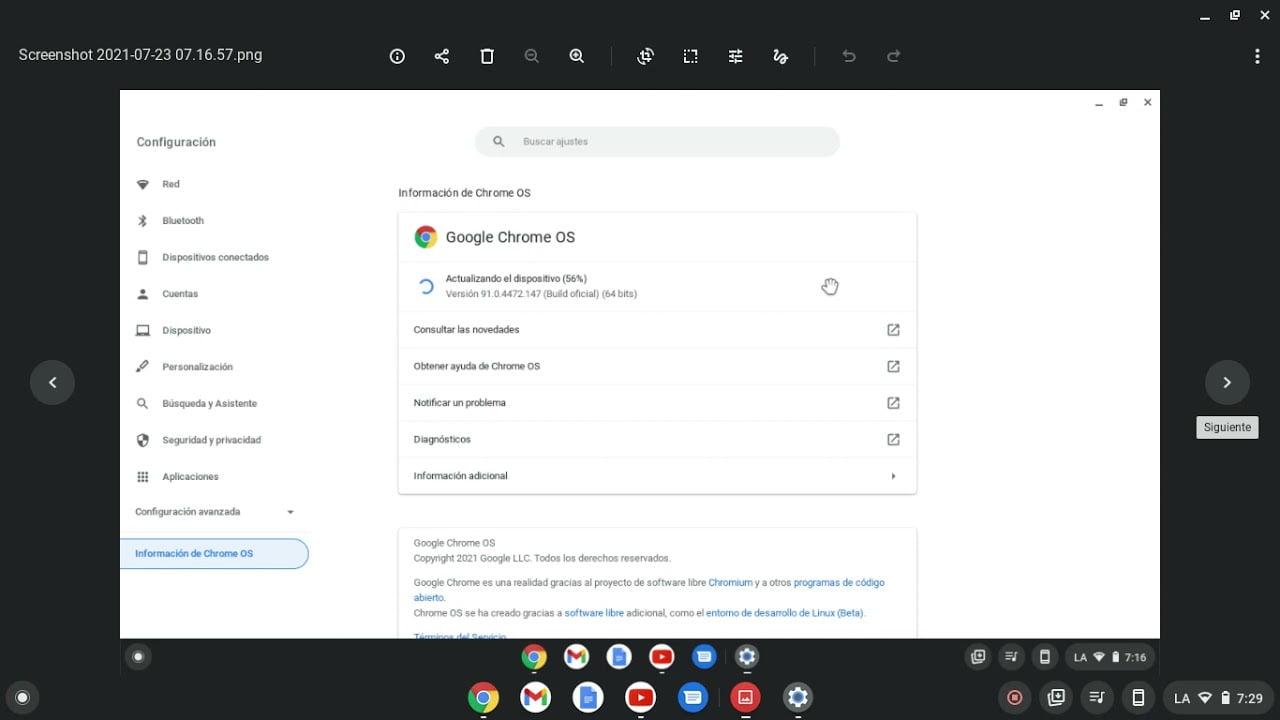The image size is (1280, 720).
Task: Open Consultar las novedades link
Action: pyautogui.click(x=657, y=330)
